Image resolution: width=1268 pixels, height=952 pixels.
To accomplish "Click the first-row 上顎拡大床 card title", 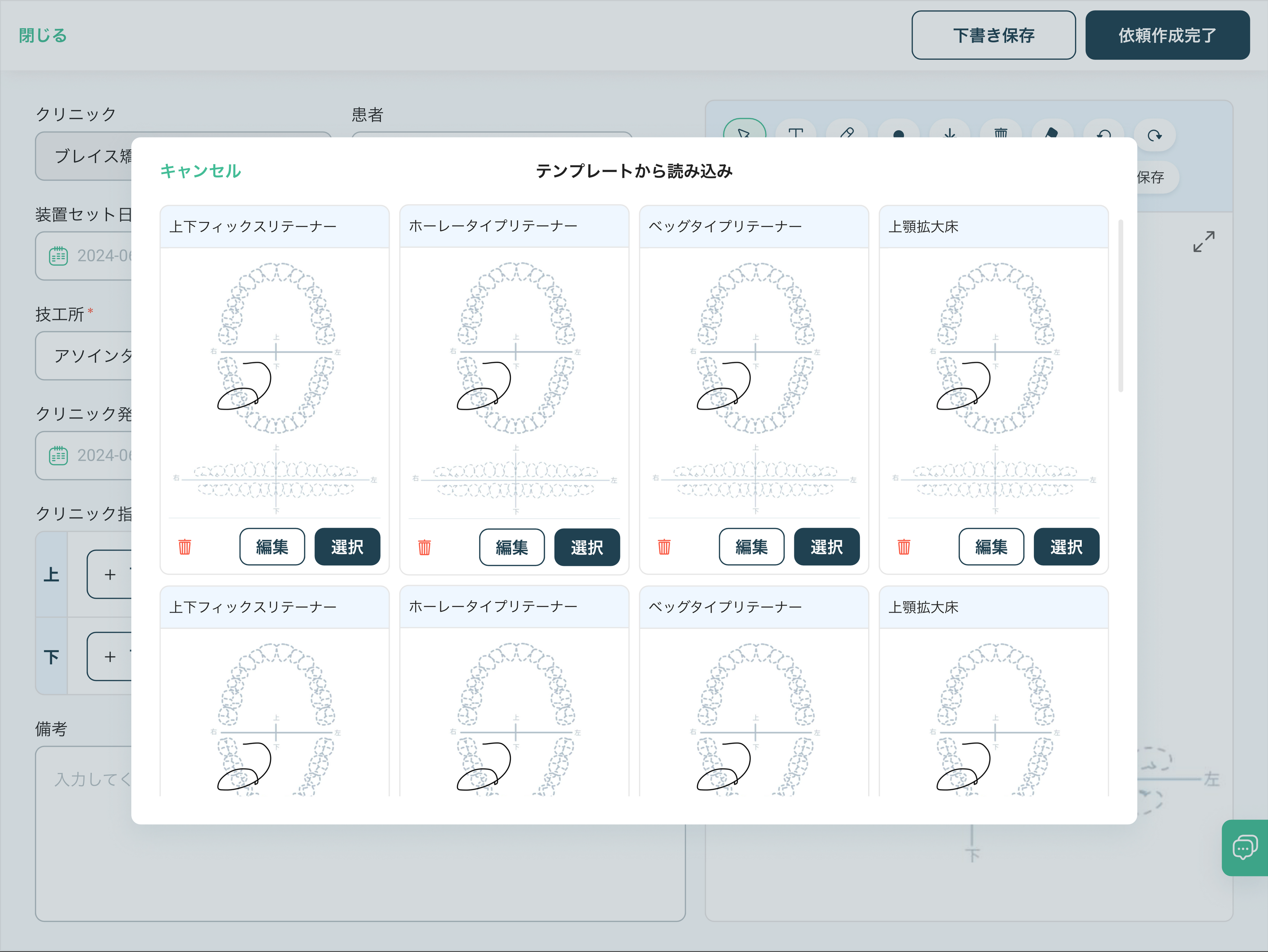I will [923, 227].
